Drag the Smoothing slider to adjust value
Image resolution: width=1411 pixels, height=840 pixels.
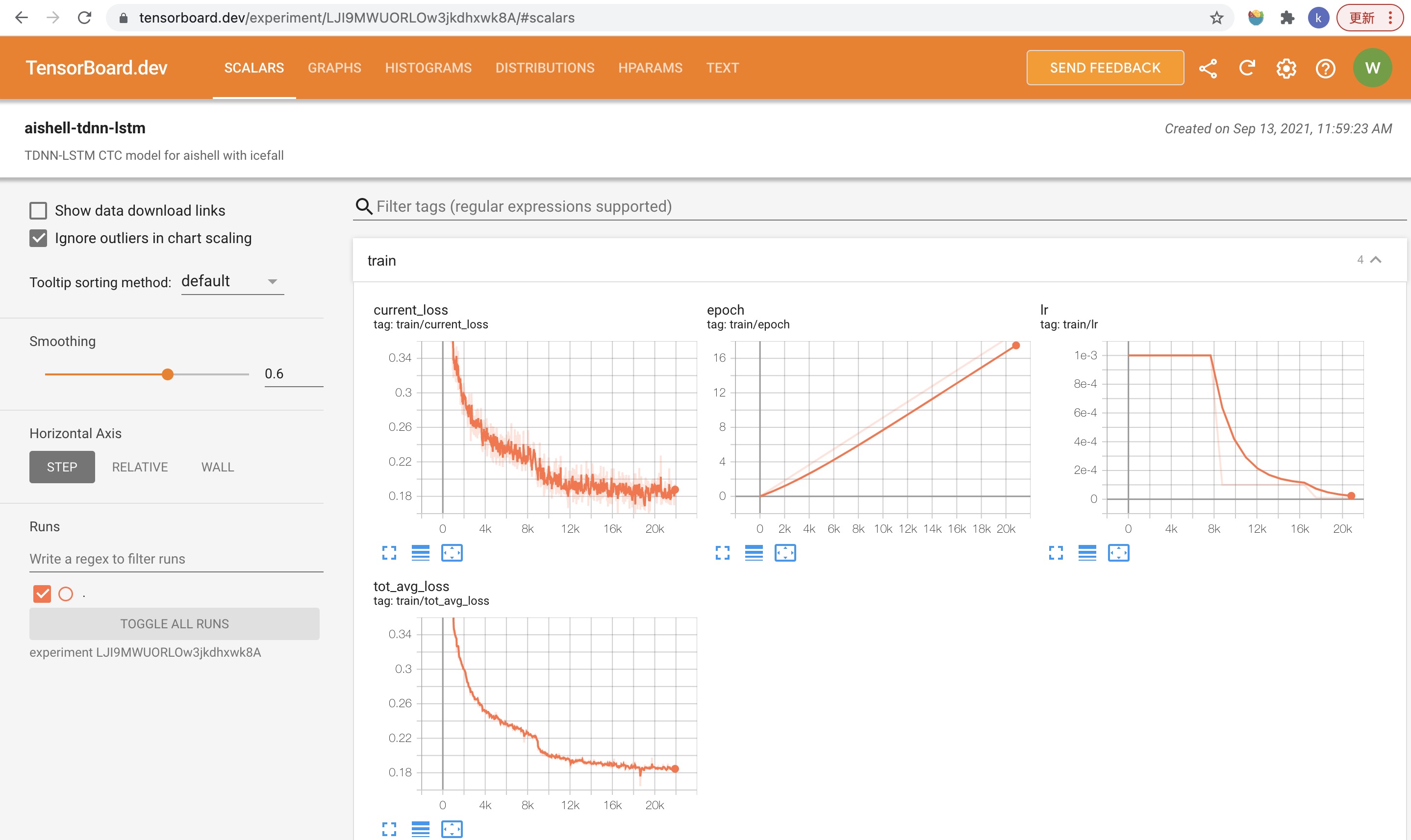[x=168, y=374]
